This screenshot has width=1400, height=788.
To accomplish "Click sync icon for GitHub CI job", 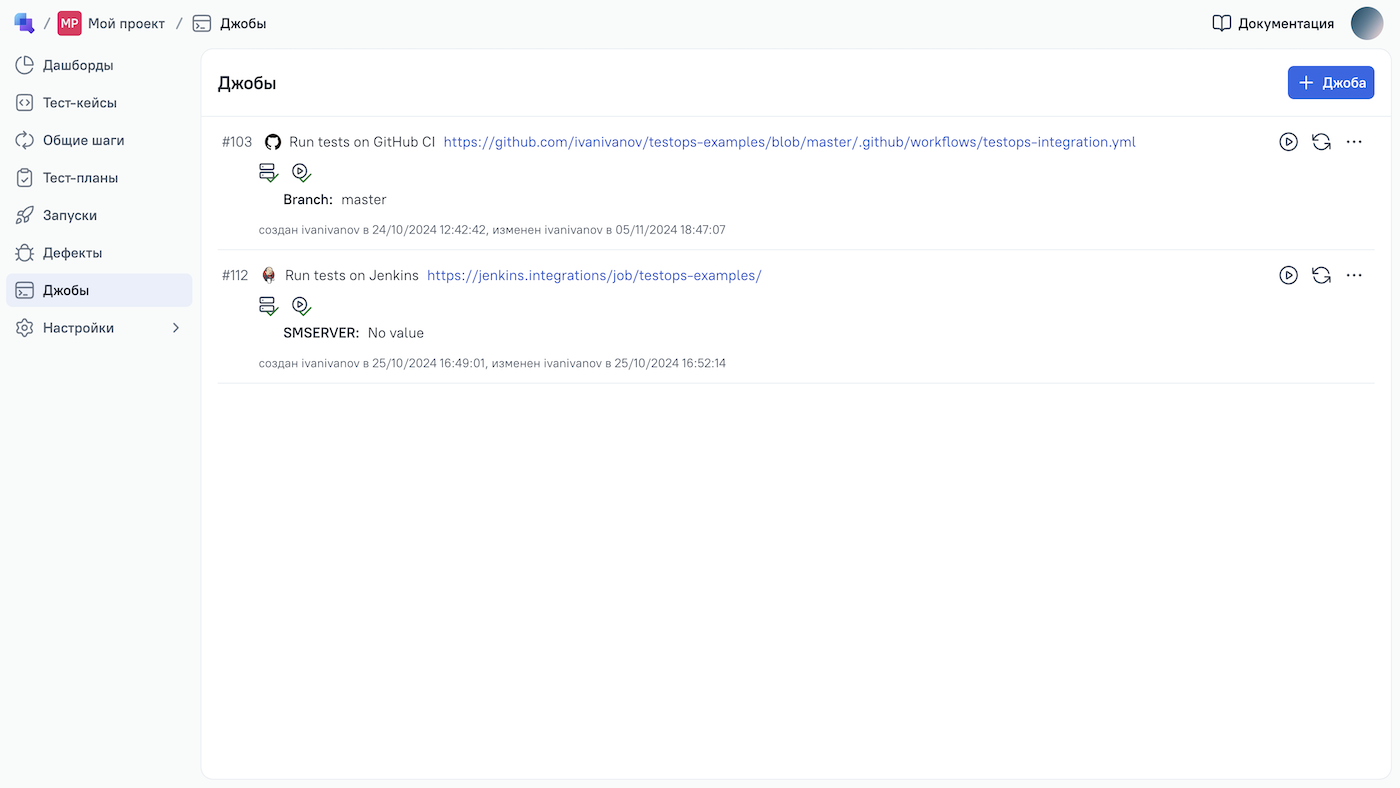I will point(1321,142).
